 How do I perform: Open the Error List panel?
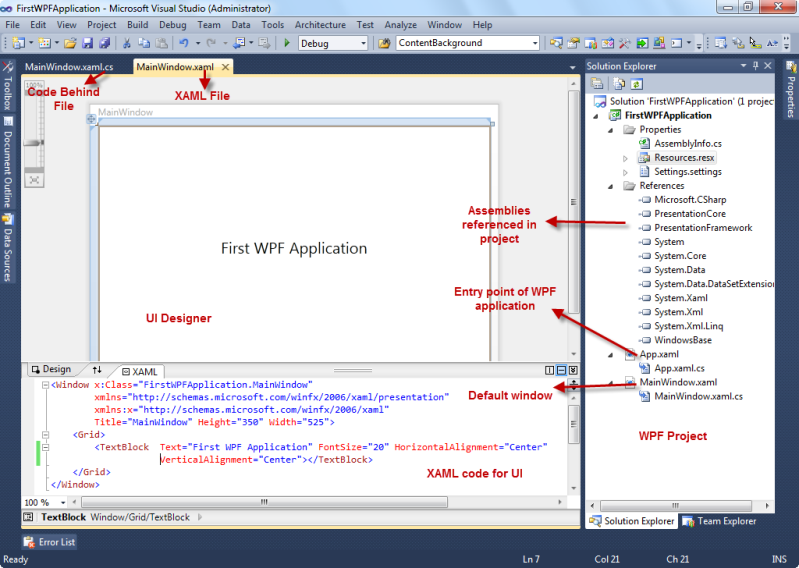coord(49,542)
